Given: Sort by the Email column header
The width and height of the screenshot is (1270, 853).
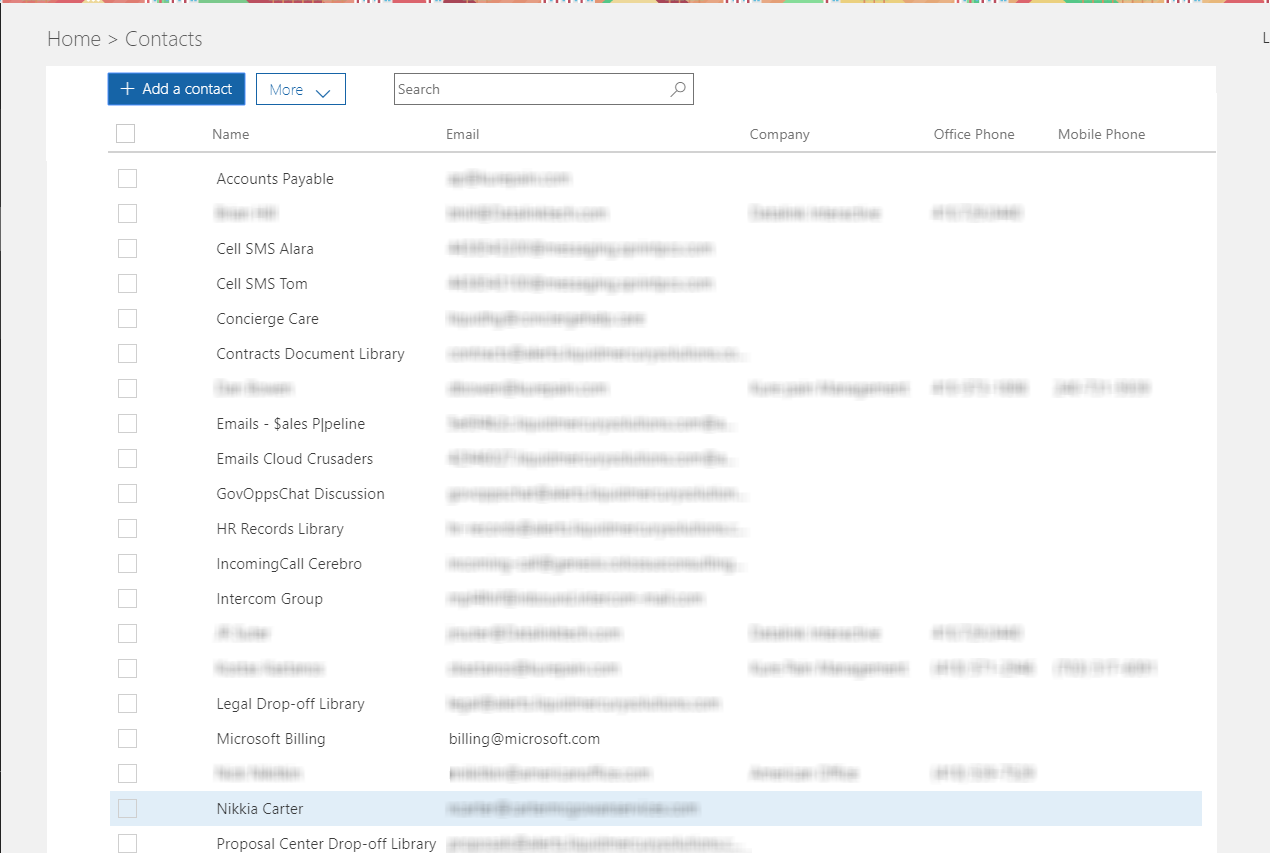Looking at the screenshot, I should (x=463, y=134).
